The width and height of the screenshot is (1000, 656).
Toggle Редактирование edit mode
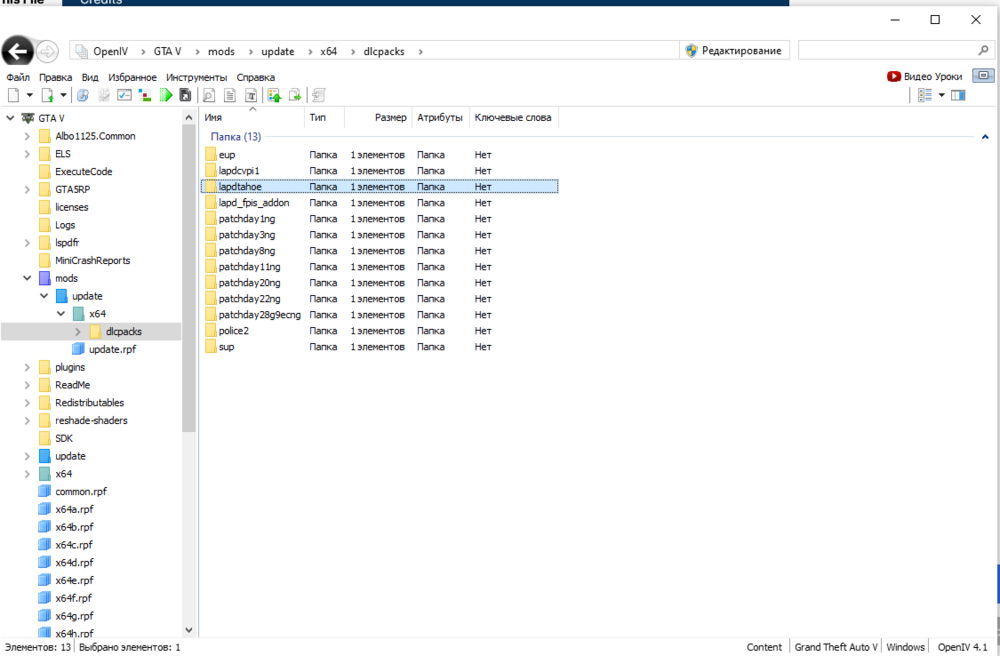[x=737, y=50]
